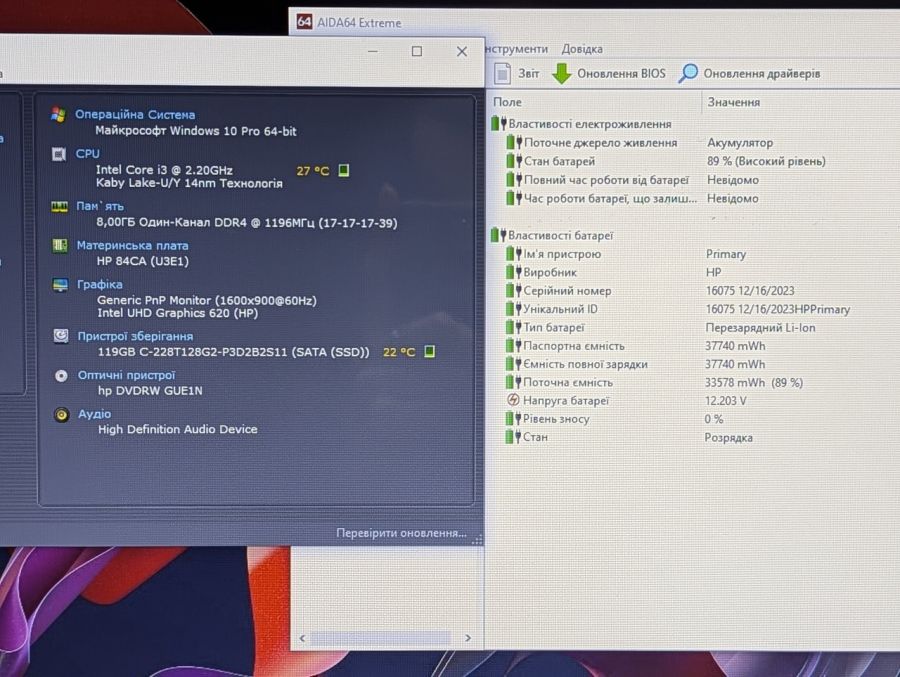Select the Унікальний ID row
900x677 pixels.
(678, 309)
